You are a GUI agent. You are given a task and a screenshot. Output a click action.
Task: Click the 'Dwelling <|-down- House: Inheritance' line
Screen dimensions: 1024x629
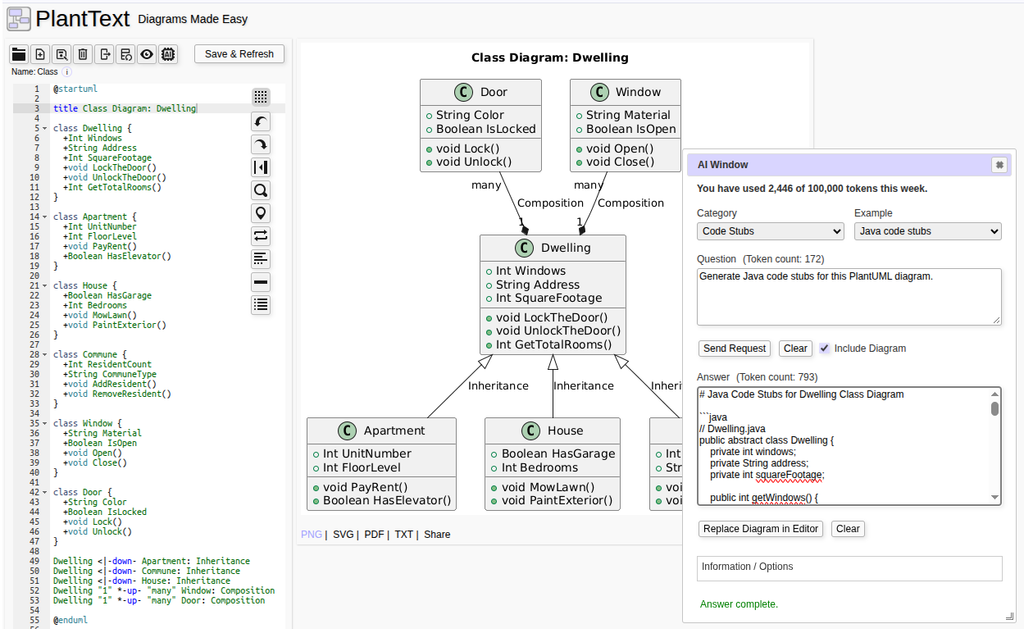click(142, 581)
